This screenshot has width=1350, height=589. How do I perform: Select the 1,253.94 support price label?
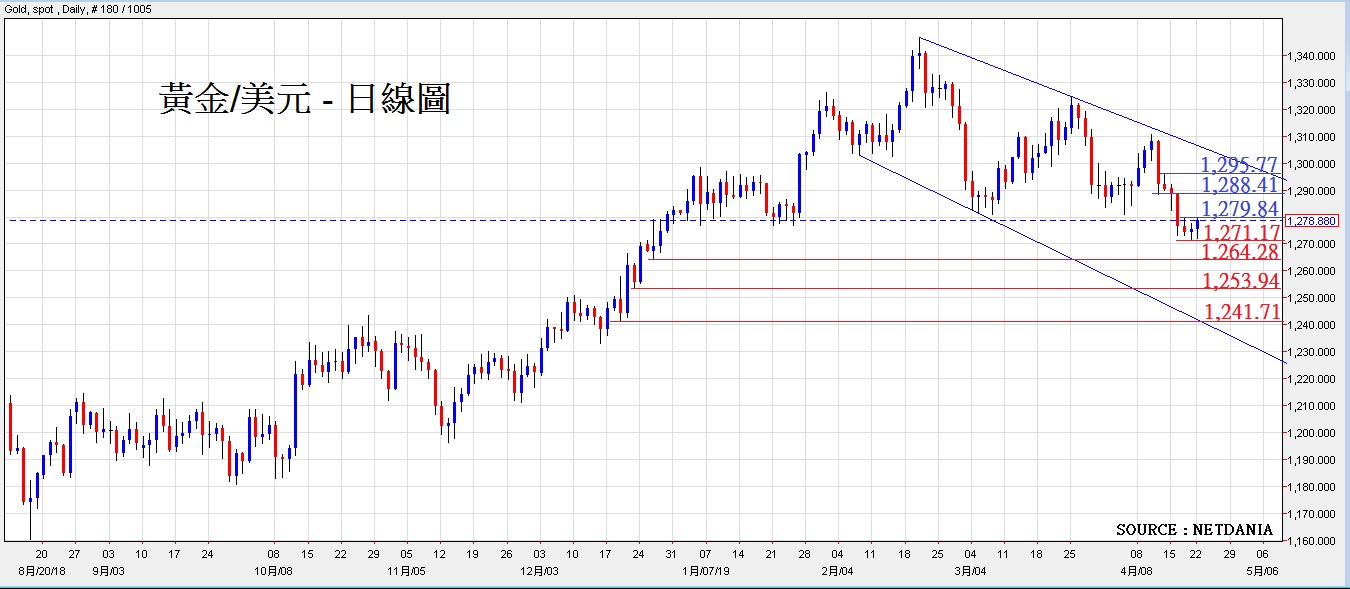[1240, 280]
